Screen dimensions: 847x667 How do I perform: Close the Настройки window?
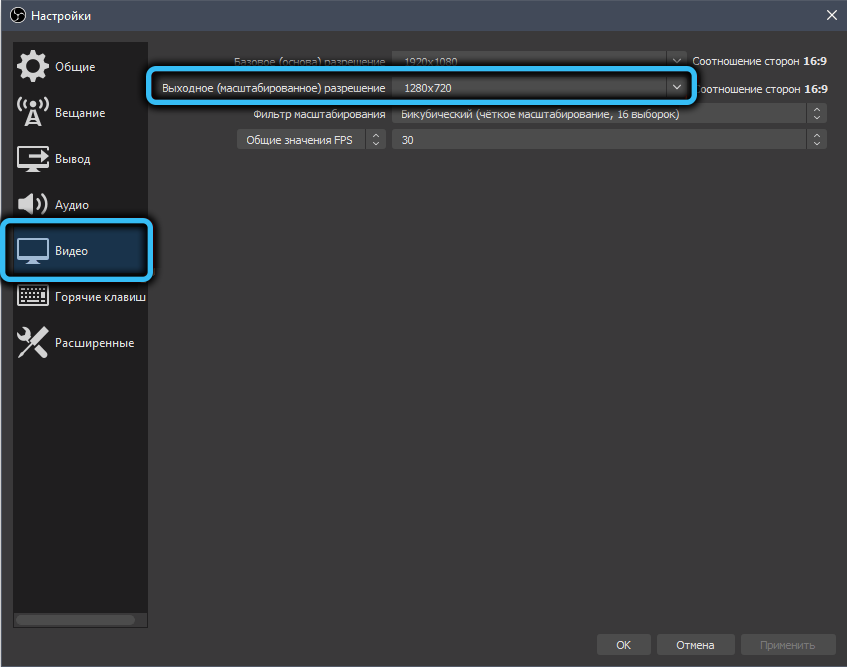(x=831, y=15)
